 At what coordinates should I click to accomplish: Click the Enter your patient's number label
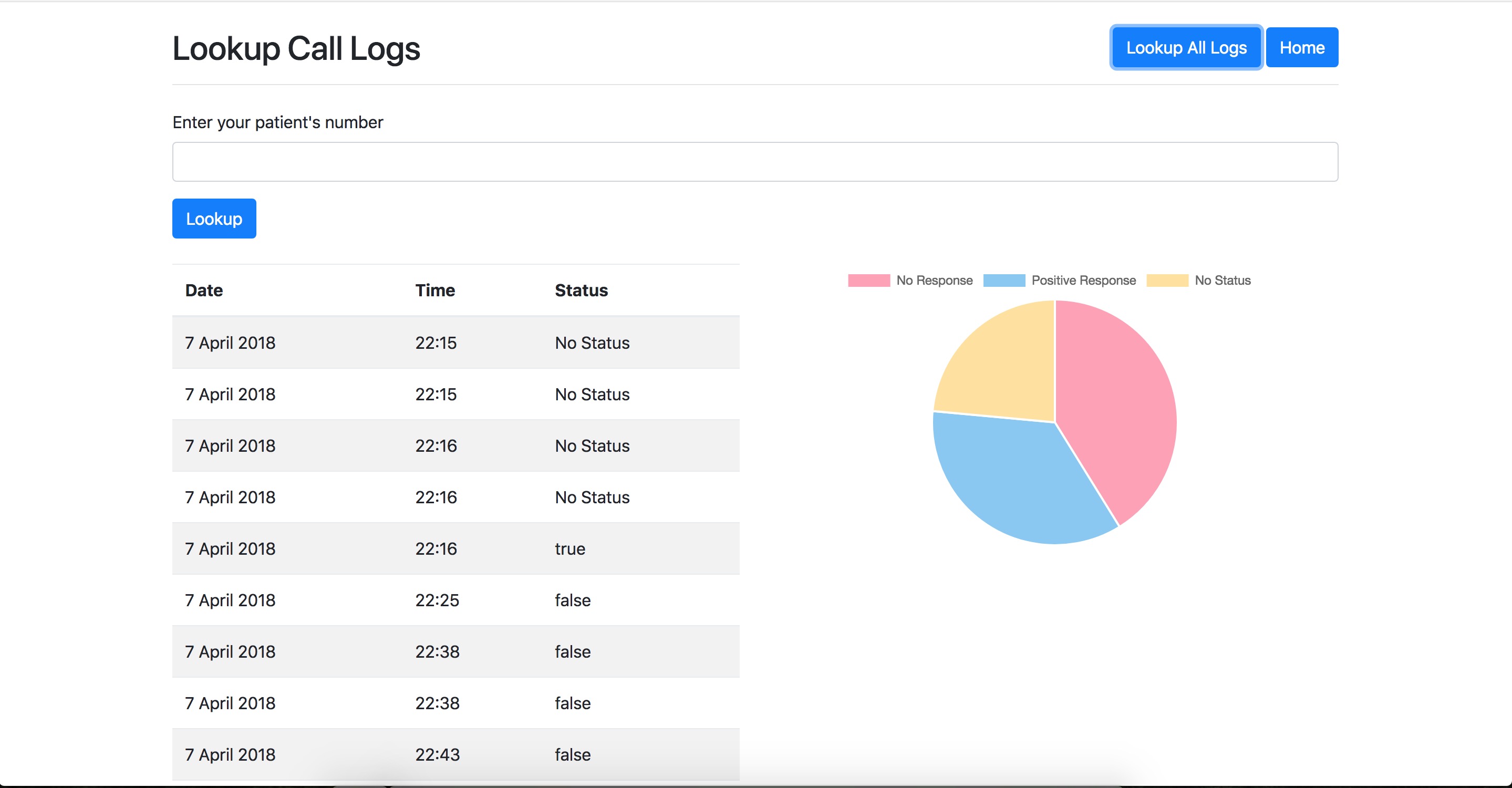(277, 122)
